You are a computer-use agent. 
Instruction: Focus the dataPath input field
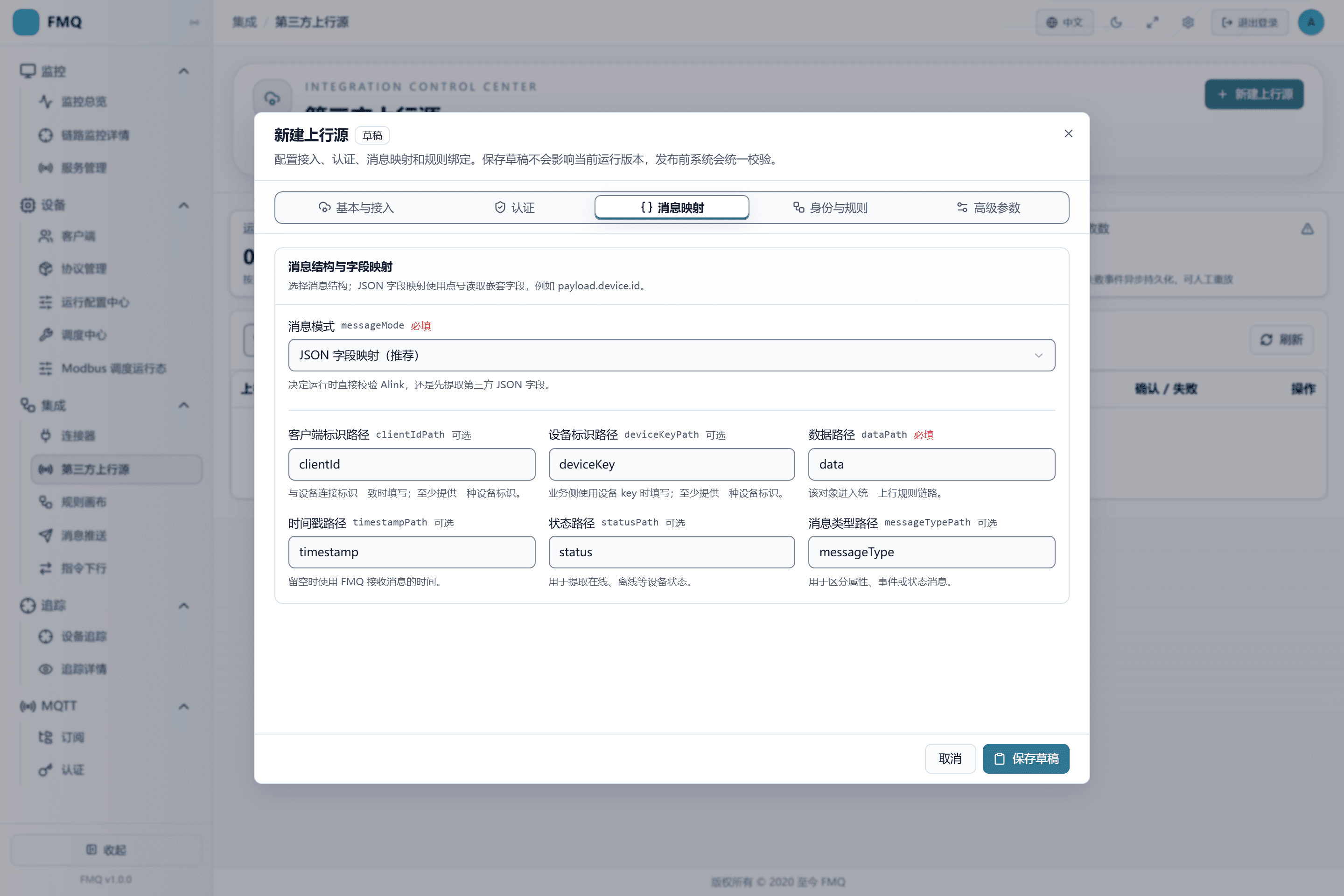931,464
